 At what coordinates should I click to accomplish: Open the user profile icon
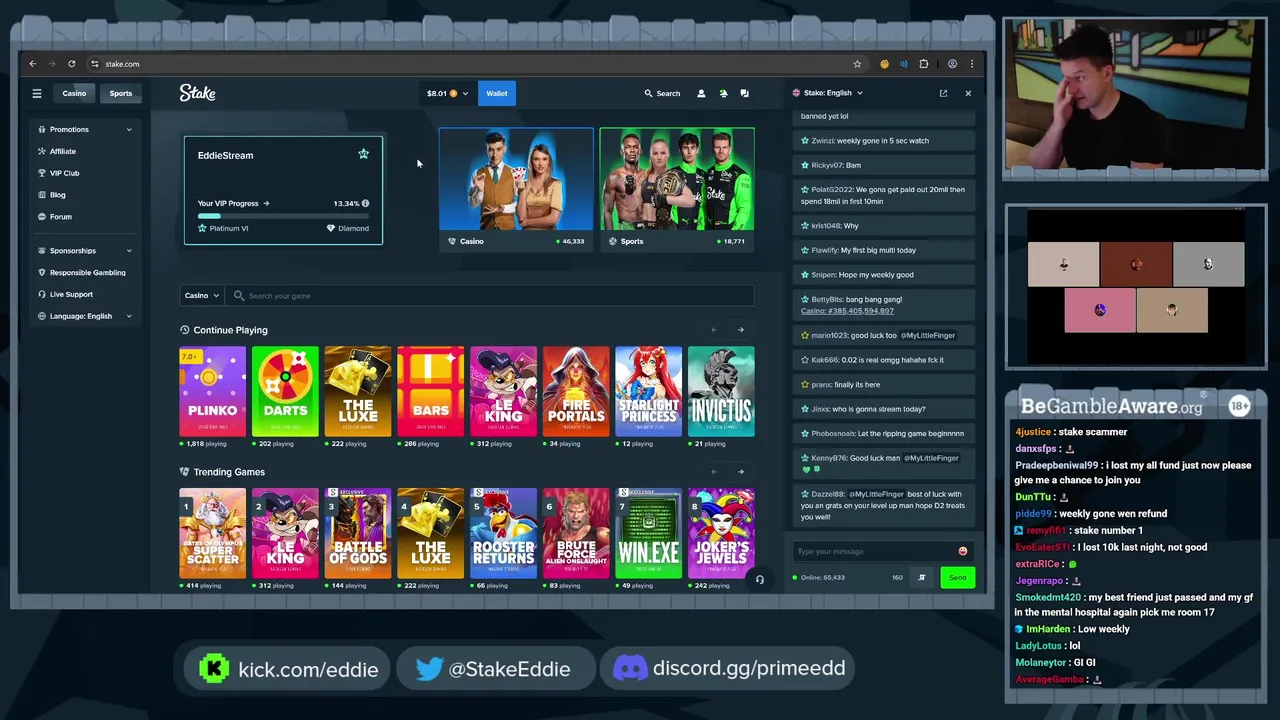(x=701, y=93)
